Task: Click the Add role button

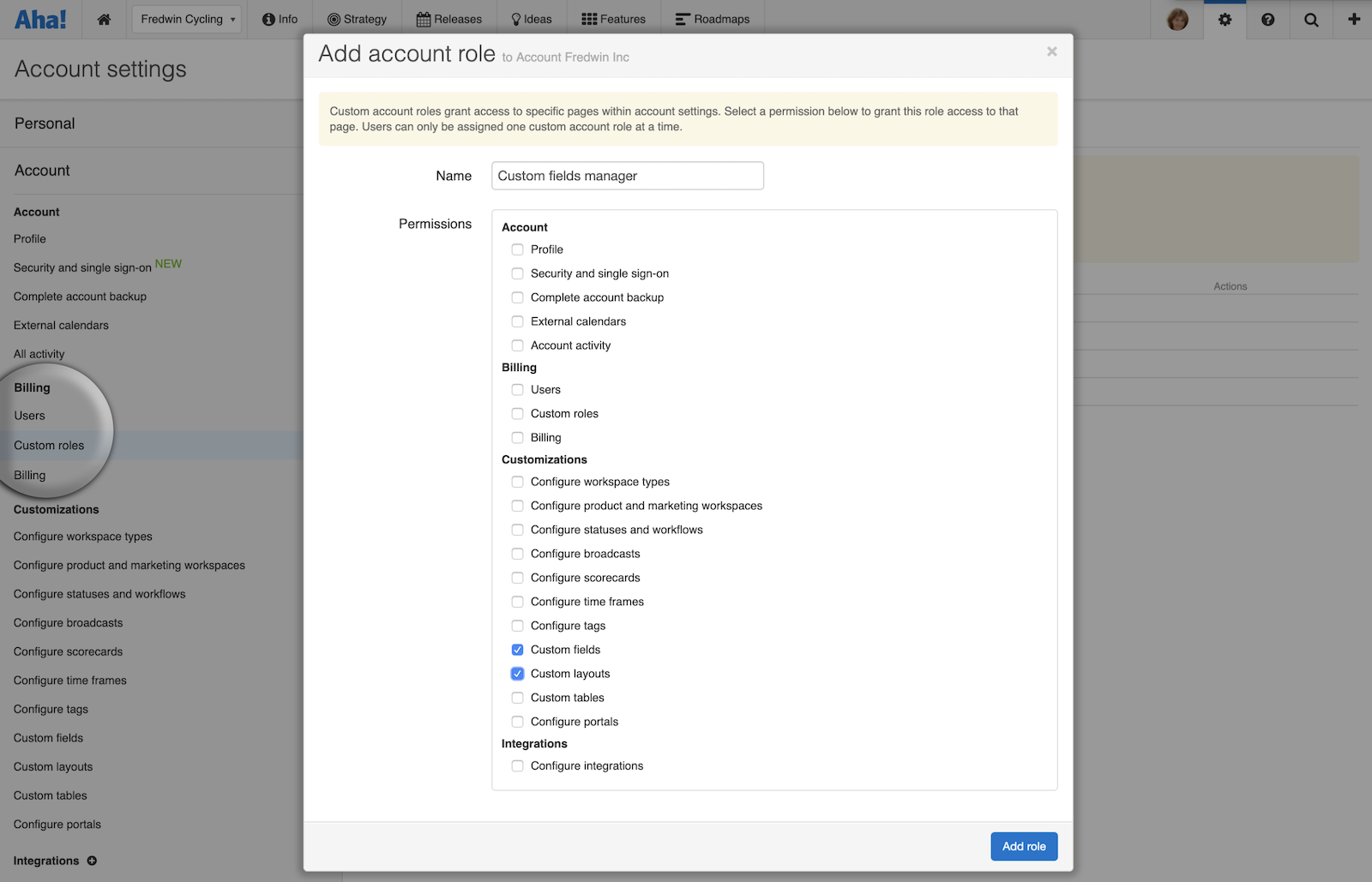Action: (1023, 846)
